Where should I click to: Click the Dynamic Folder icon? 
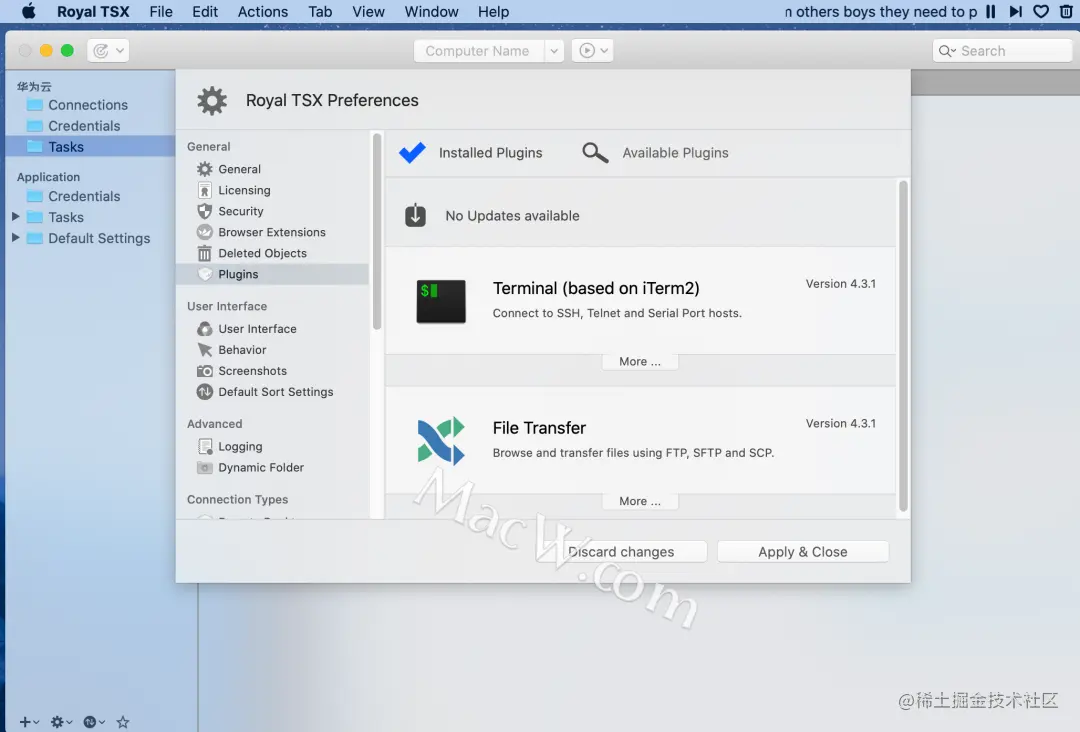coord(205,468)
